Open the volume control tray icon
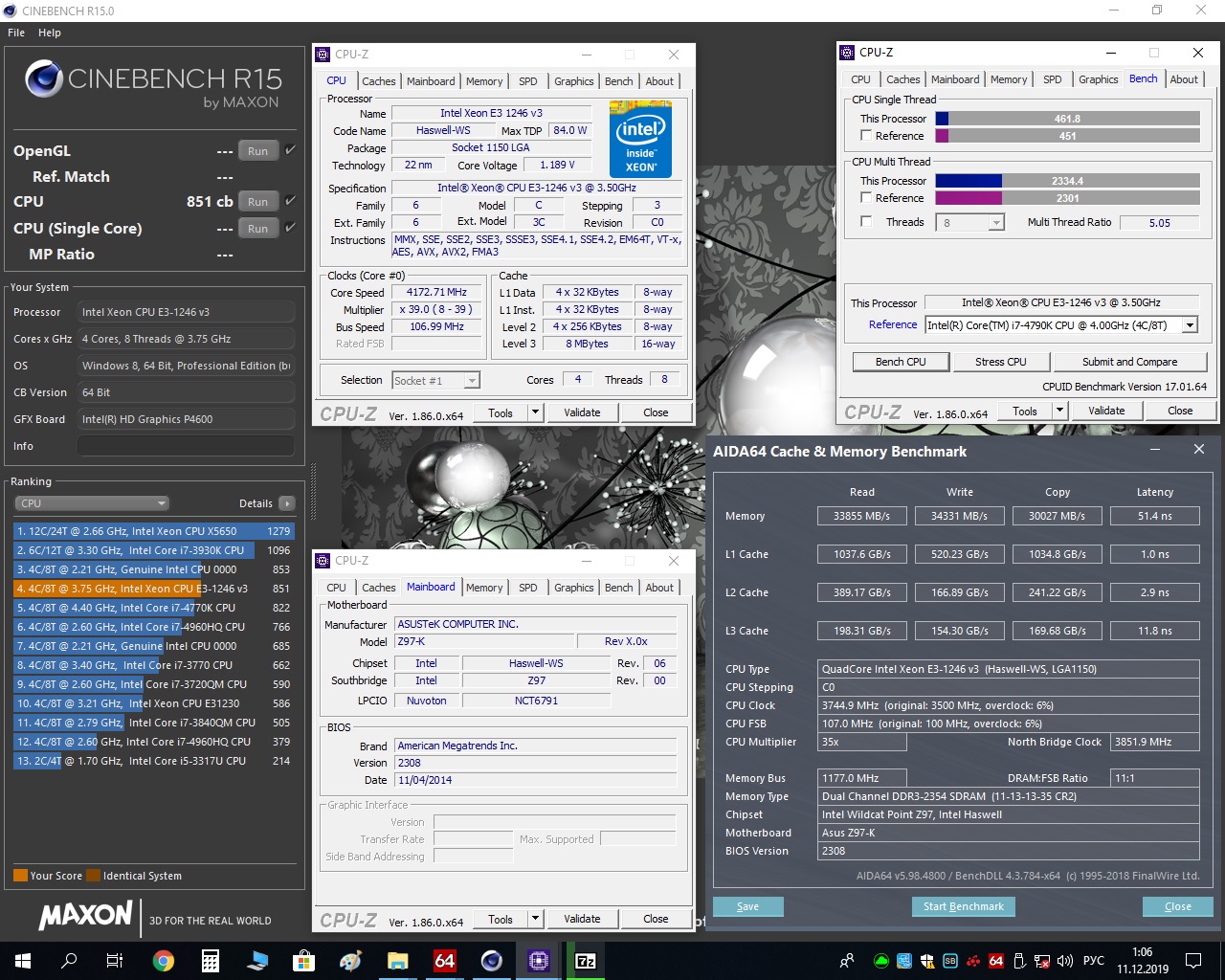Image resolution: width=1225 pixels, height=980 pixels. pyautogui.click(x=1066, y=961)
